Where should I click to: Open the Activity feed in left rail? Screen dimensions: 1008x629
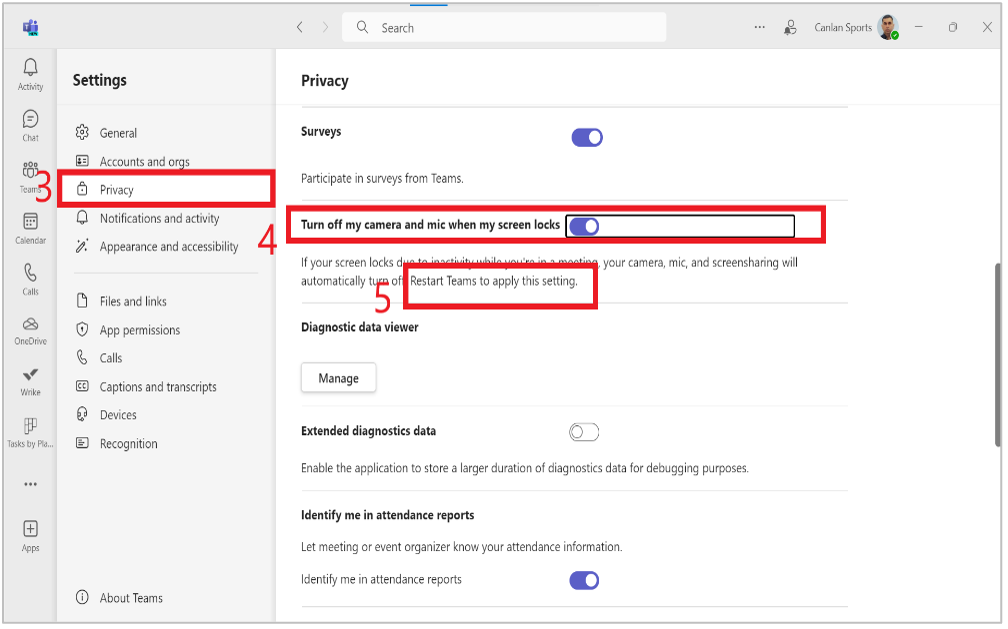[30, 75]
